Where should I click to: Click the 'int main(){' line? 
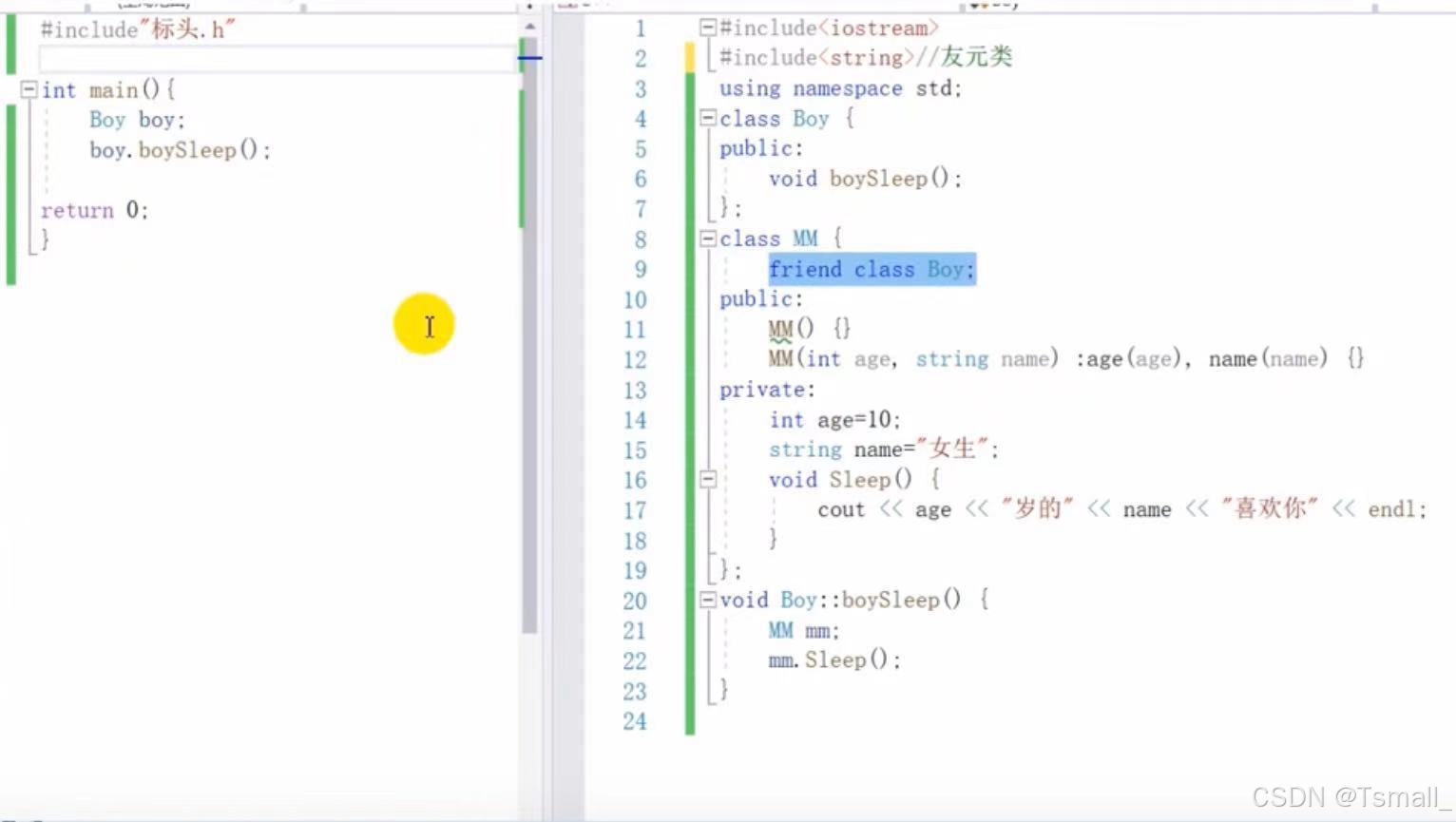108,90
